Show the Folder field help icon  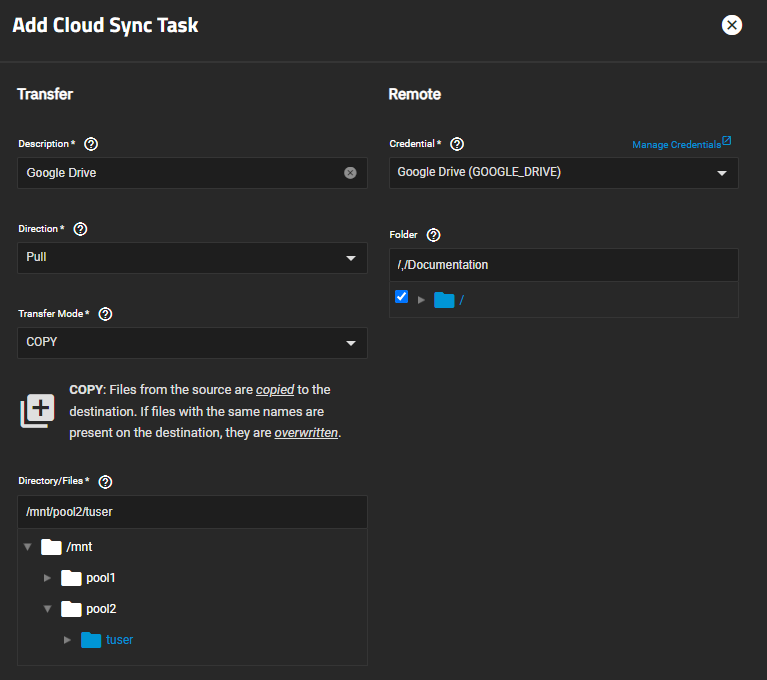point(433,235)
